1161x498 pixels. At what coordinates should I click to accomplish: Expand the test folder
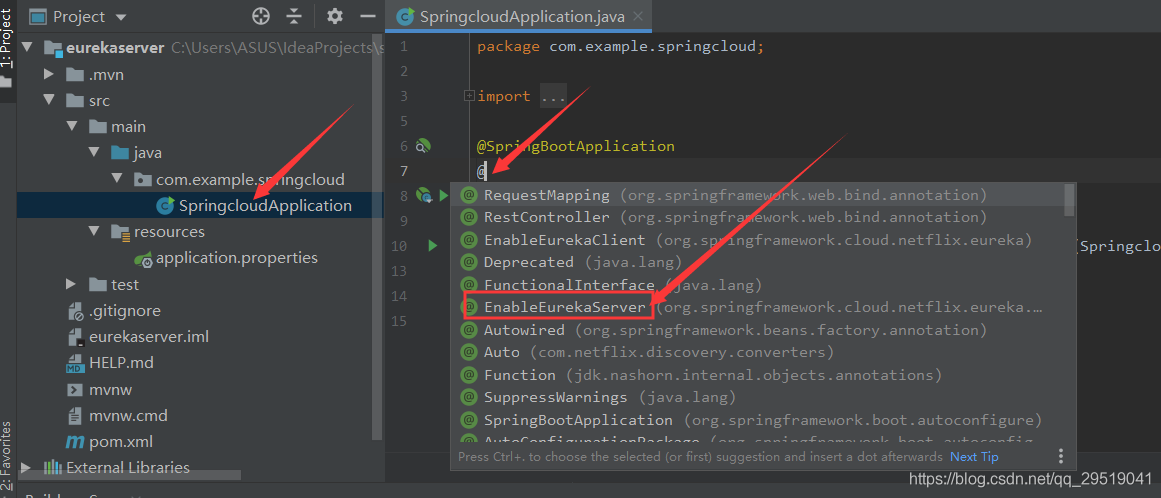pos(71,284)
